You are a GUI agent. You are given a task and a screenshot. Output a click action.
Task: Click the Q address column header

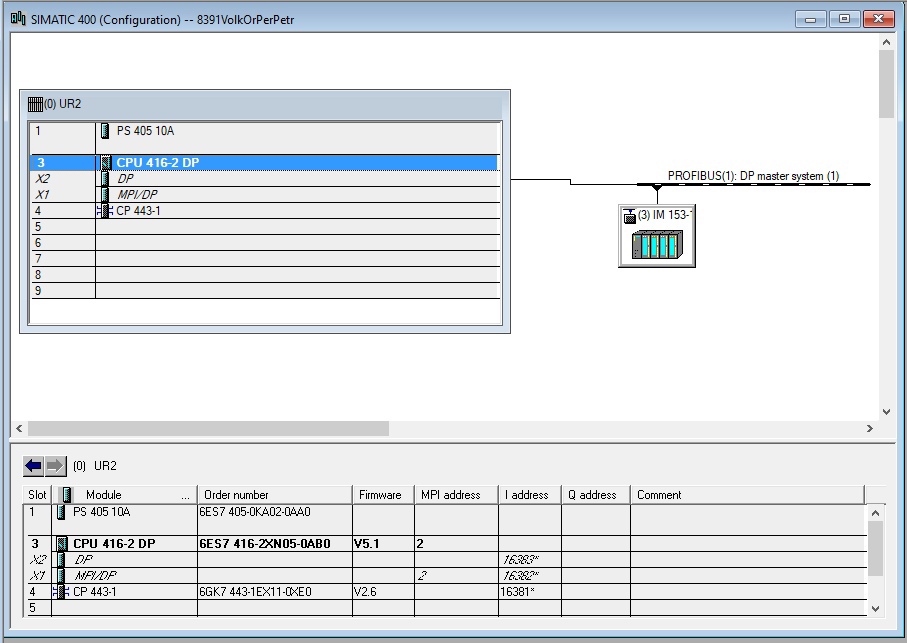pos(596,495)
